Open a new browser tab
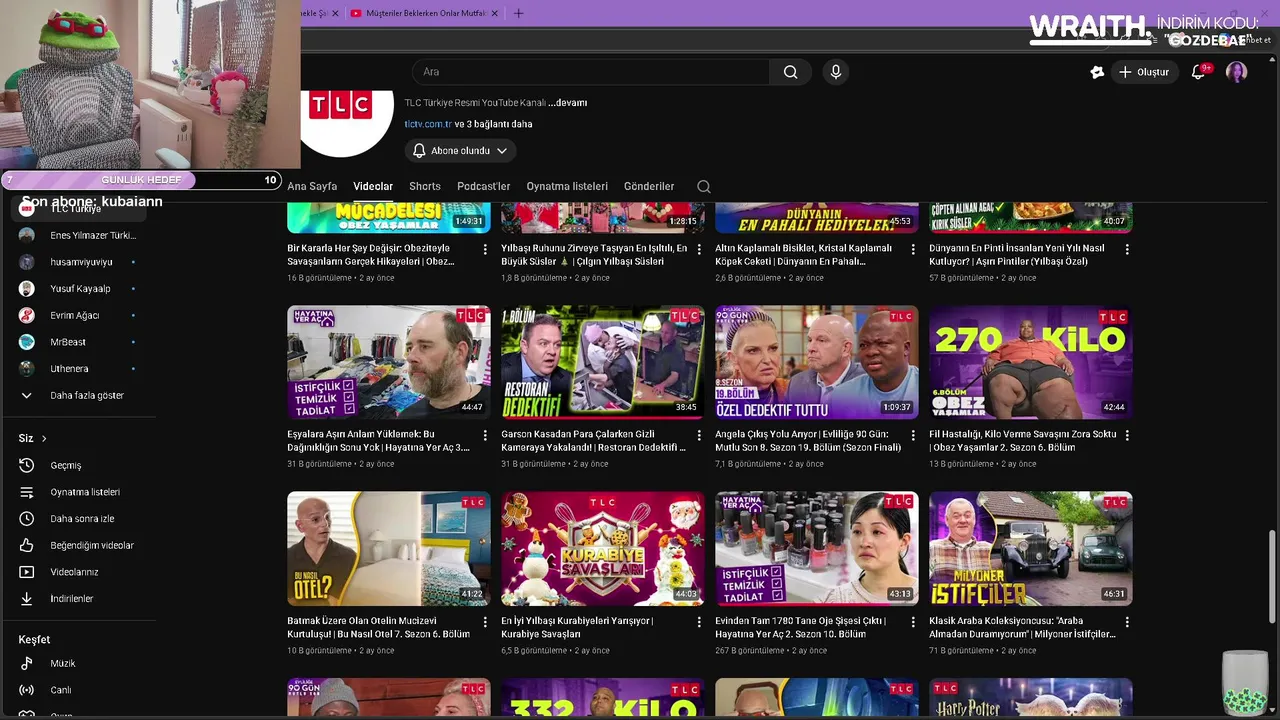 (x=518, y=13)
